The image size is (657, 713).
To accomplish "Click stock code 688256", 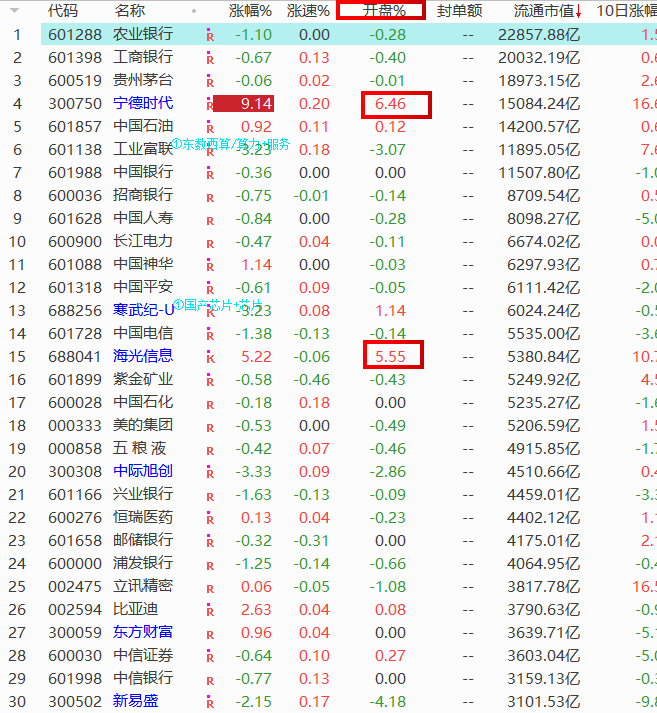I will pos(75,311).
